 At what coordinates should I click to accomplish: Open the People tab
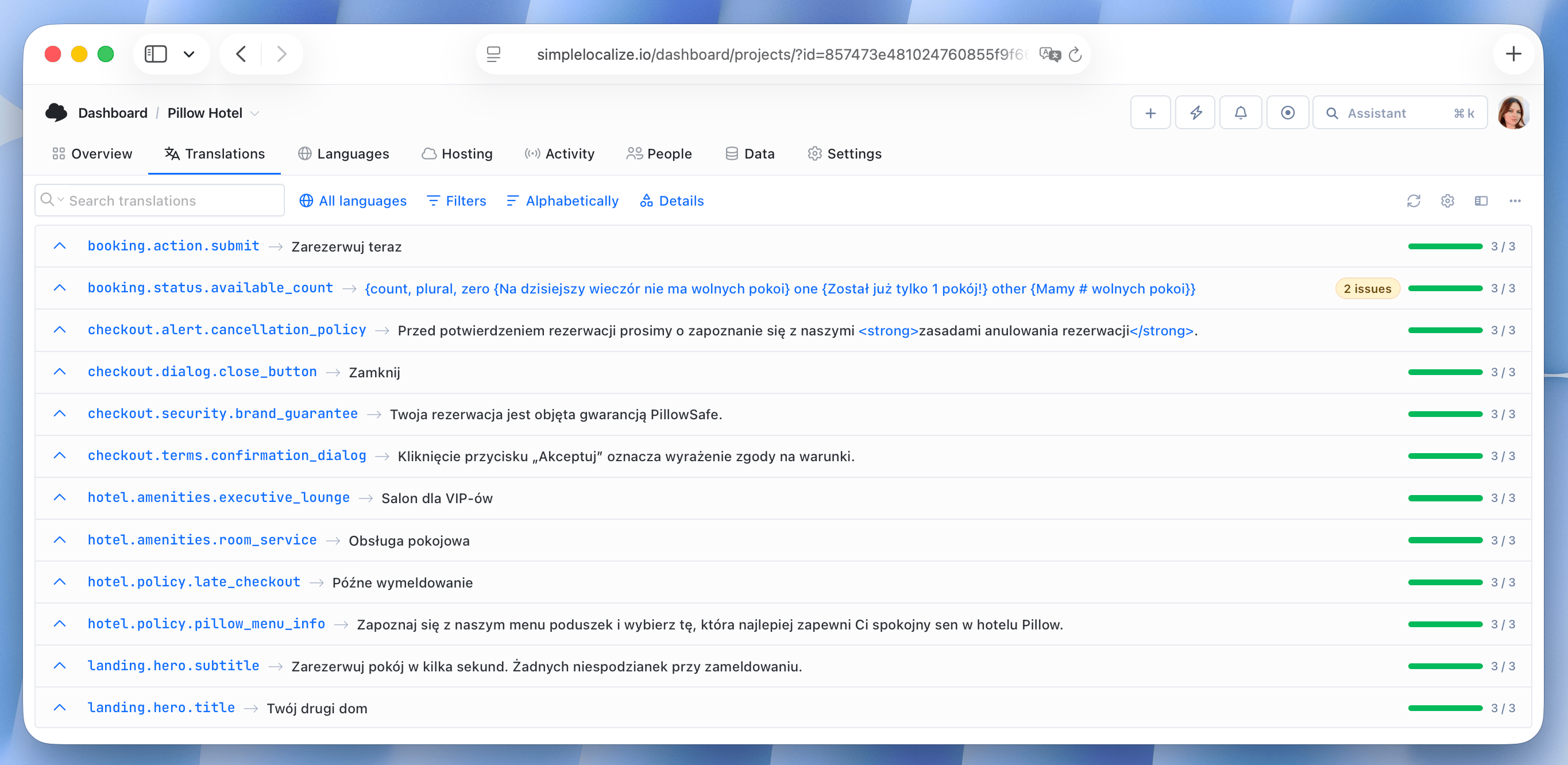659,154
